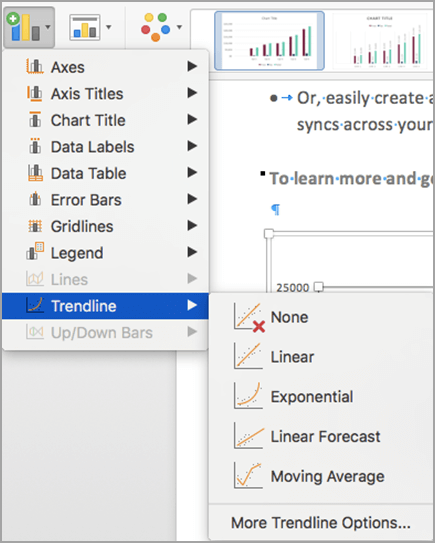Click the Exponential trendline icon

pyautogui.click(x=248, y=395)
